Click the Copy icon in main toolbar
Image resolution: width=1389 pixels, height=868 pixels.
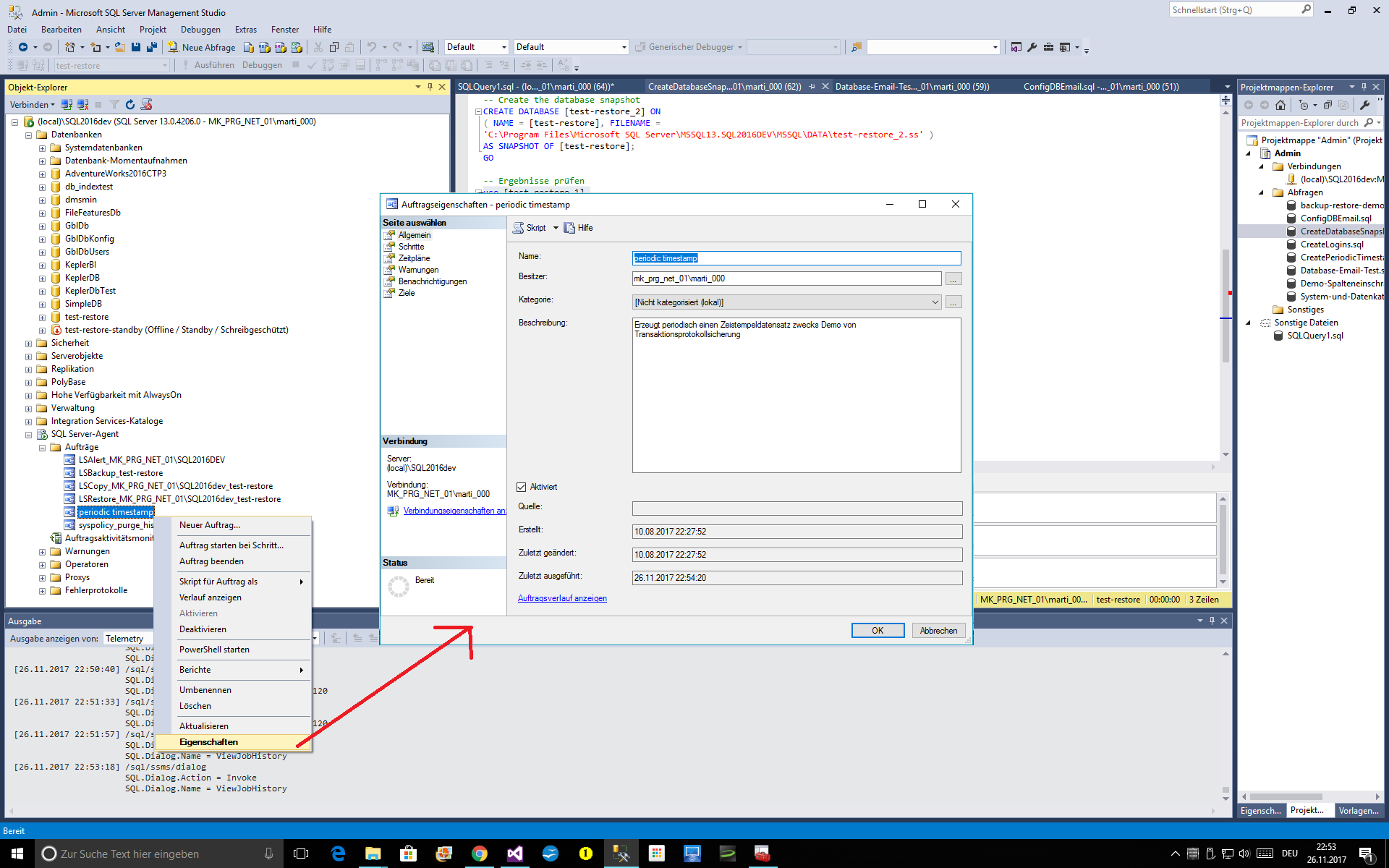tap(334, 47)
